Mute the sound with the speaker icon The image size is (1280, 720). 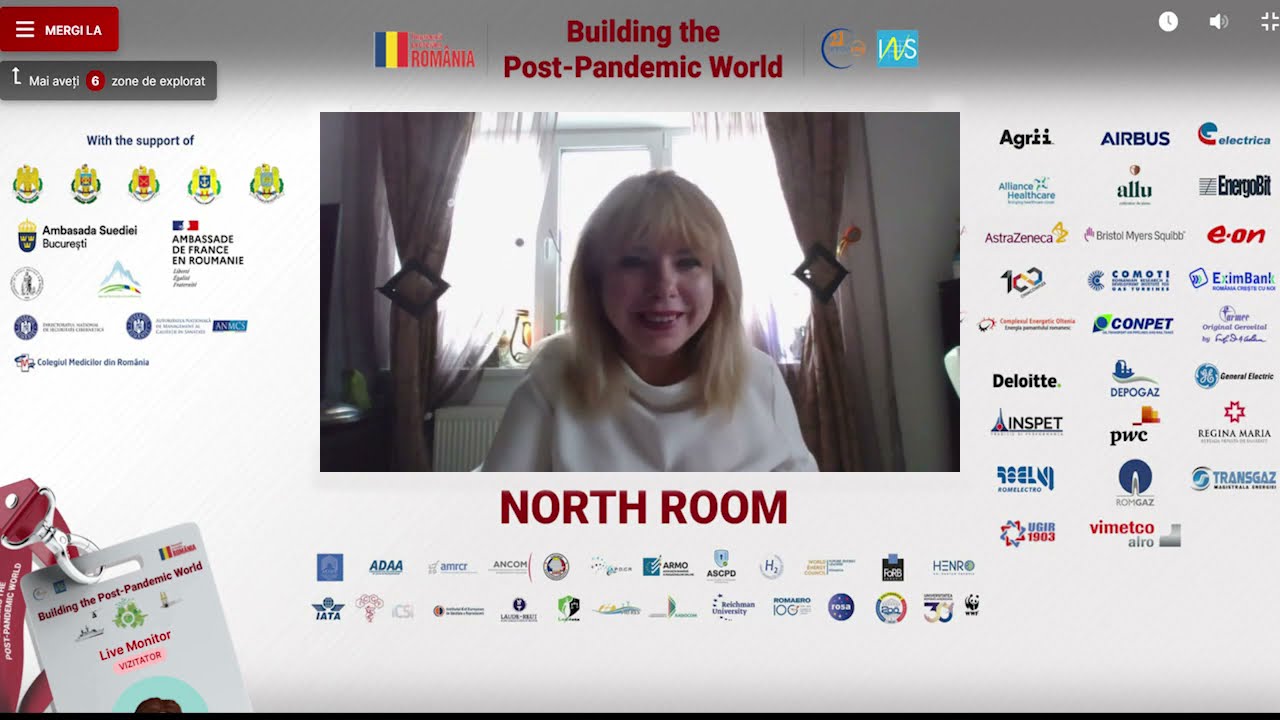pyautogui.click(x=1218, y=22)
